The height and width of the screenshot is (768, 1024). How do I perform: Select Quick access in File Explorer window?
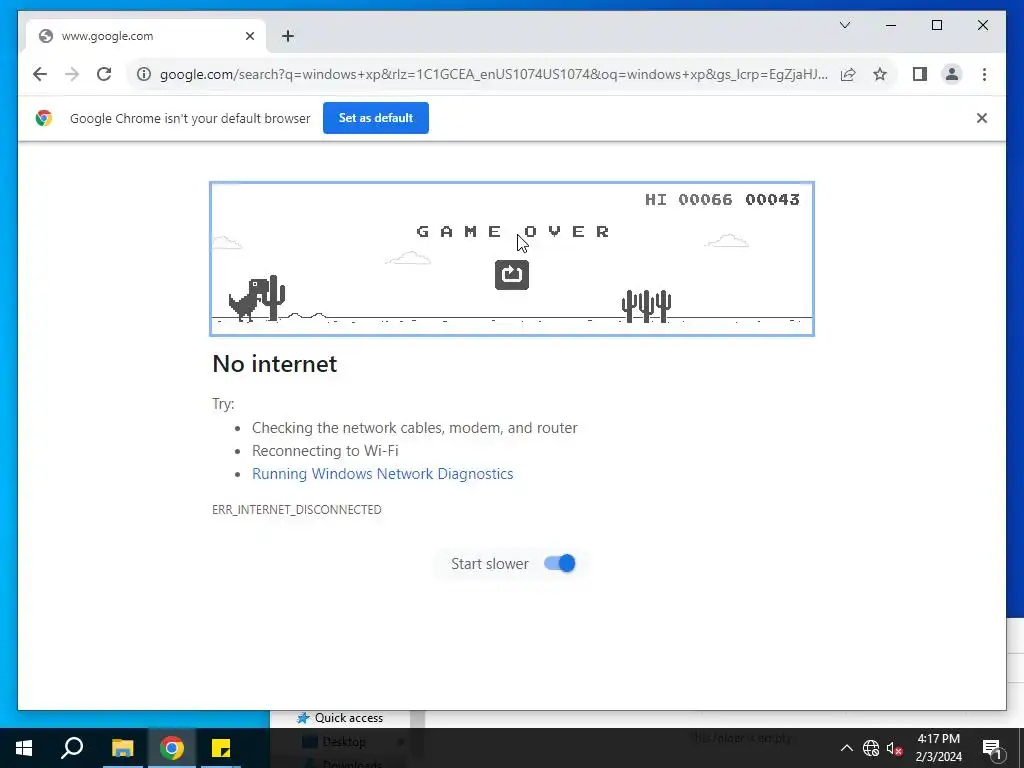click(348, 718)
